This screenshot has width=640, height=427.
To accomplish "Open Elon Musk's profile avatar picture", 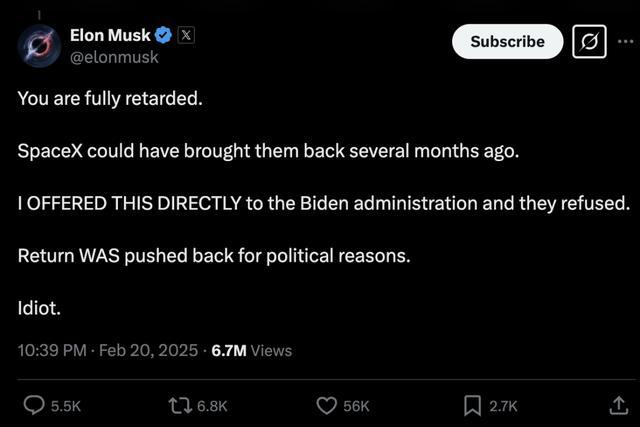I will tap(39, 46).
